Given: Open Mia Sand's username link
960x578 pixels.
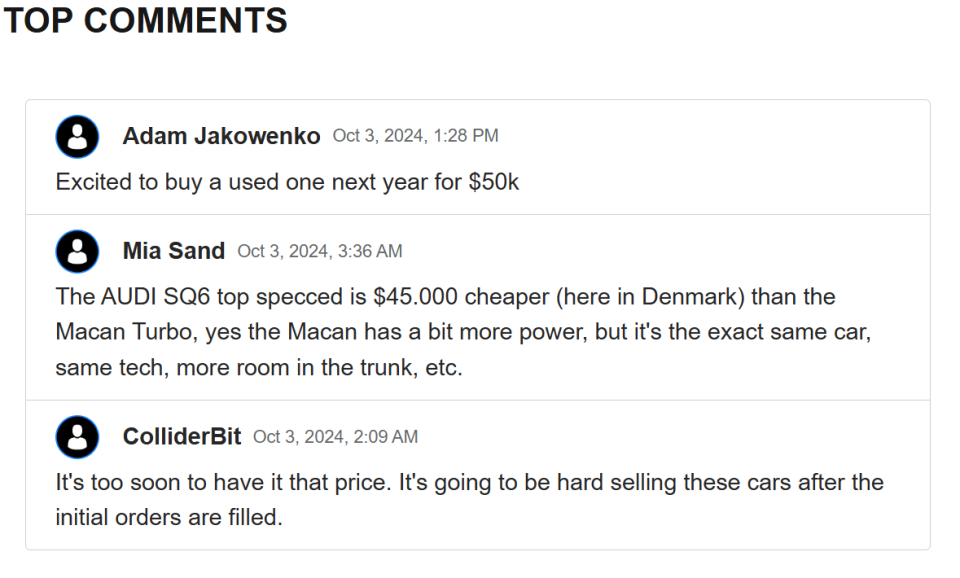Looking at the screenshot, I should tap(174, 251).
